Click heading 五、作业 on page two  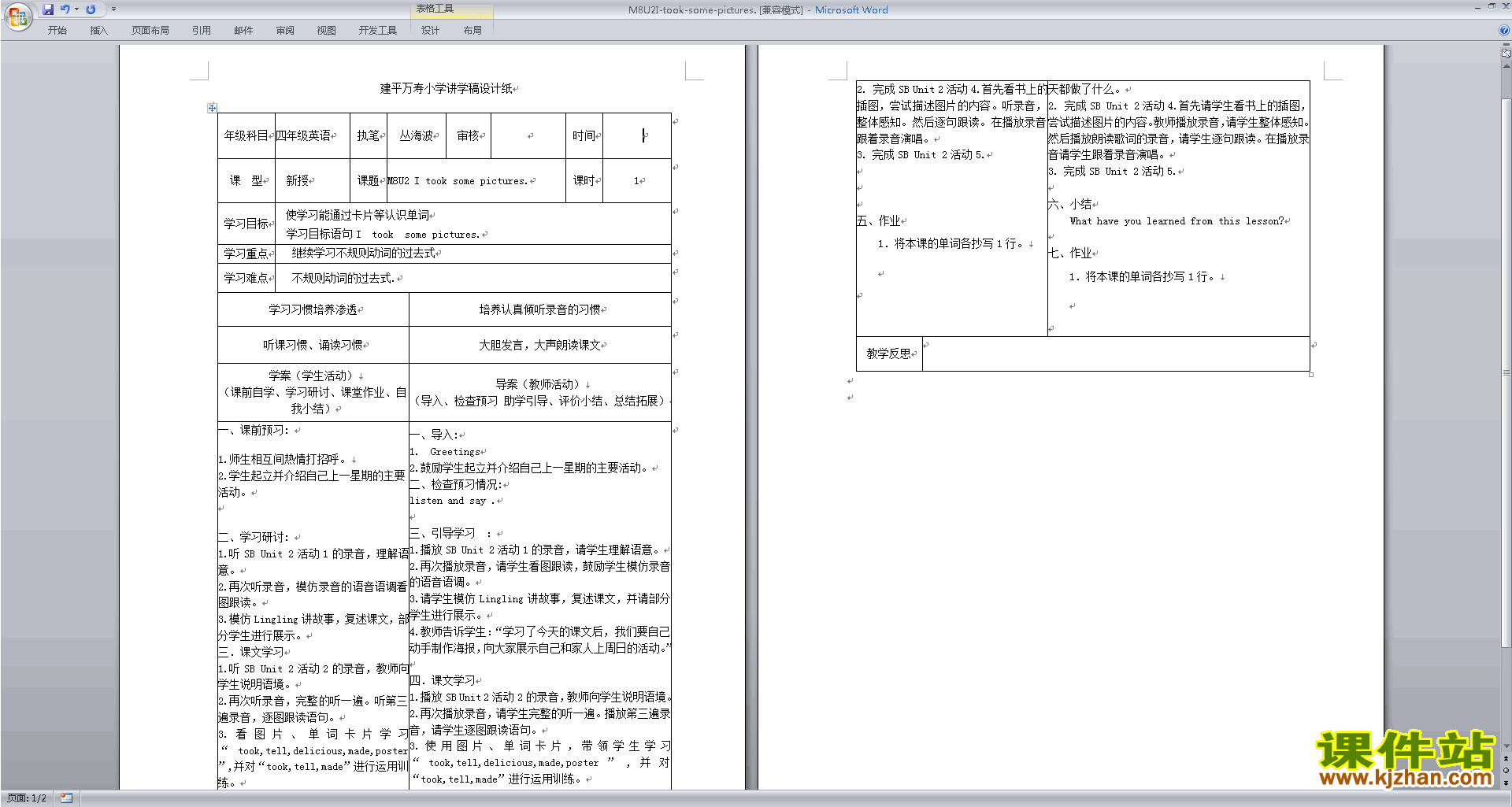click(x=878, y=220)
